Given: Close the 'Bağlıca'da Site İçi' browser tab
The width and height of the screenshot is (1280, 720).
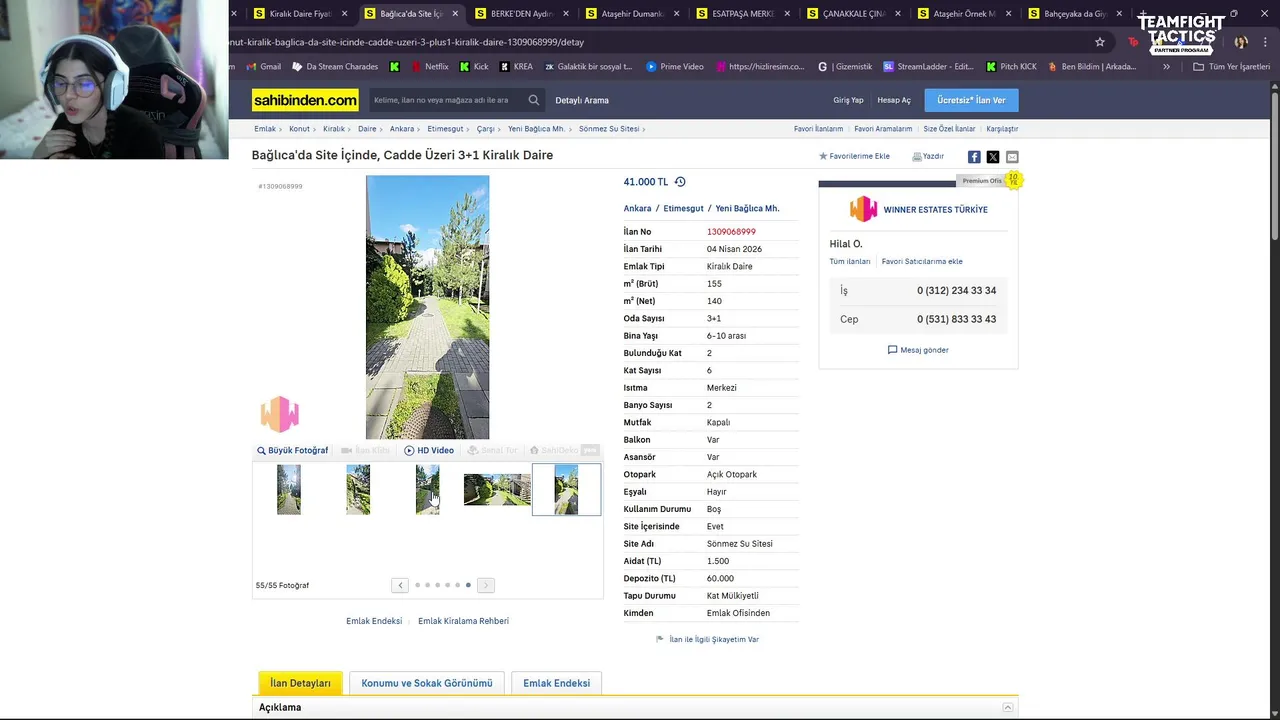Looking at the screenshot, I should pyautogui.click(x=455, y=14).
